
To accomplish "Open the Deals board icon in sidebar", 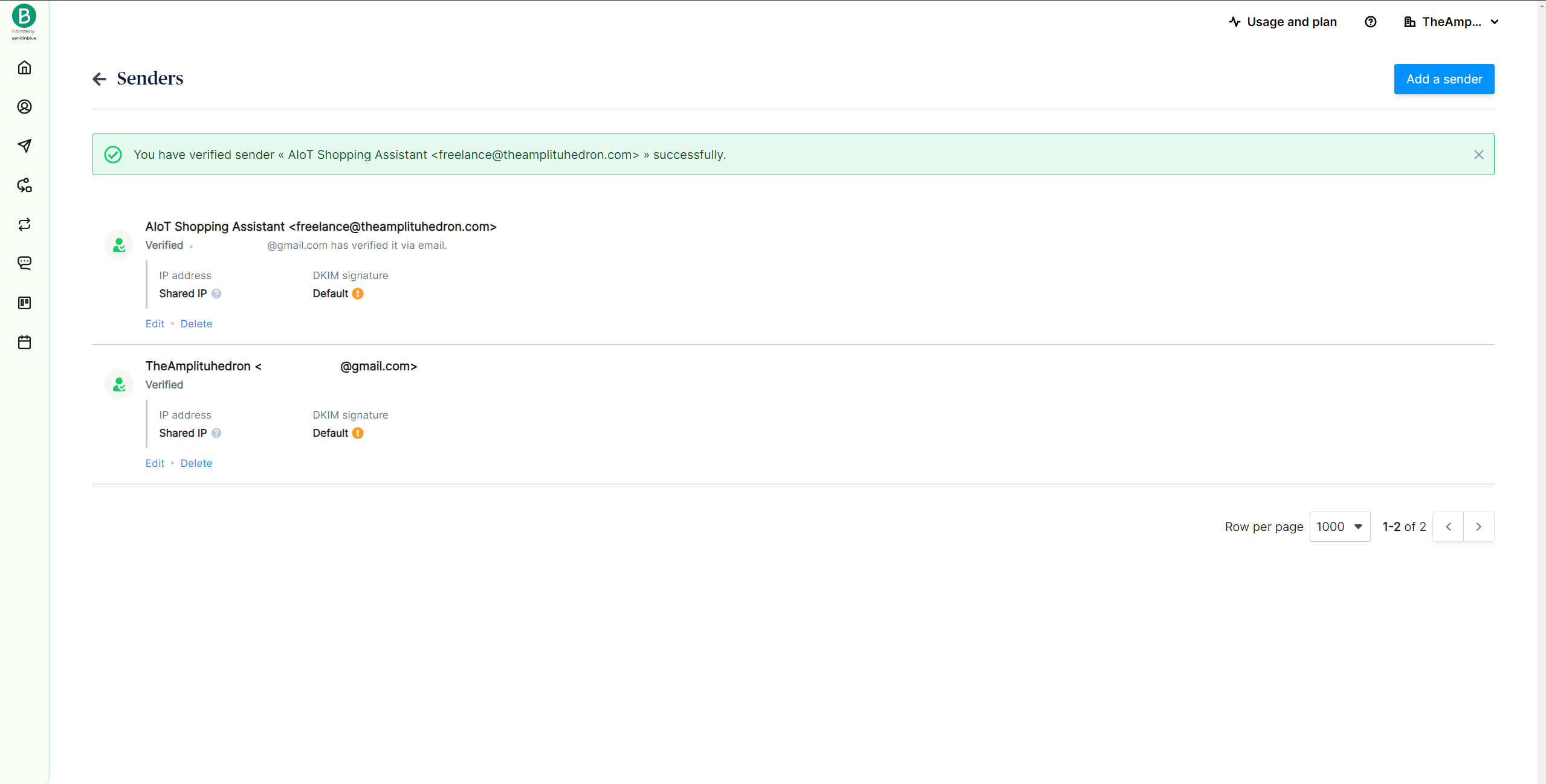I will click(24, 303).
